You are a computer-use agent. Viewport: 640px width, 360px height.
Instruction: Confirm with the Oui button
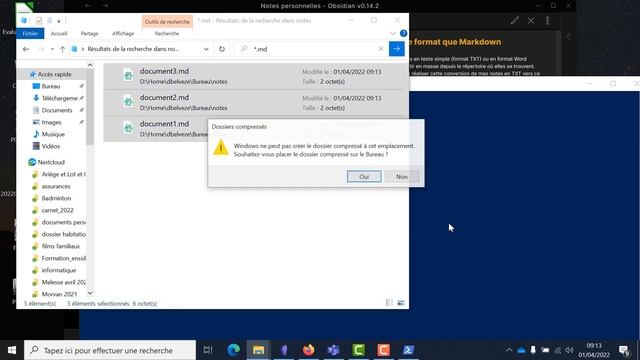[364, 176]
